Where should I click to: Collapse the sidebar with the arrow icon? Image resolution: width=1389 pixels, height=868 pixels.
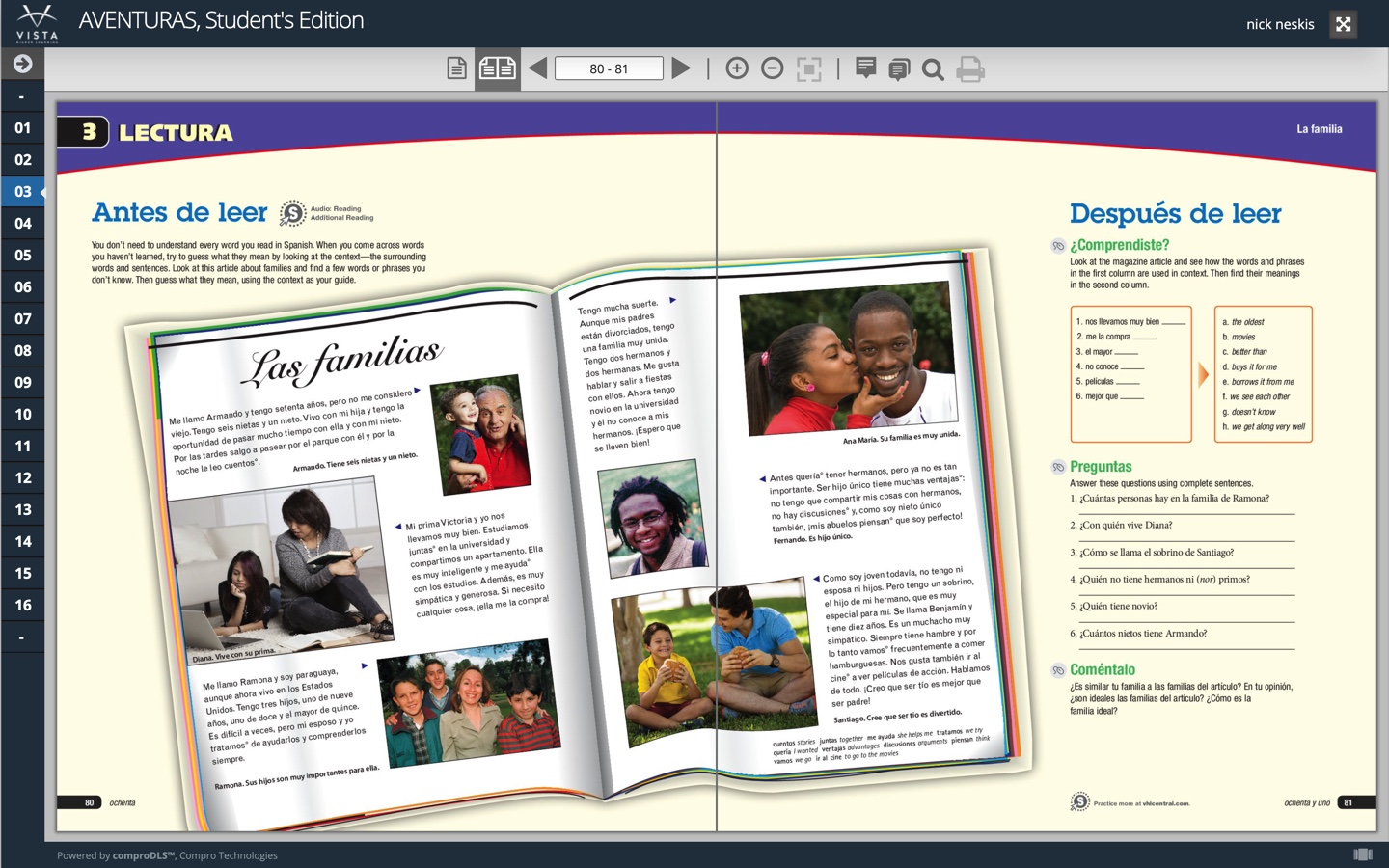pos(22,64)
